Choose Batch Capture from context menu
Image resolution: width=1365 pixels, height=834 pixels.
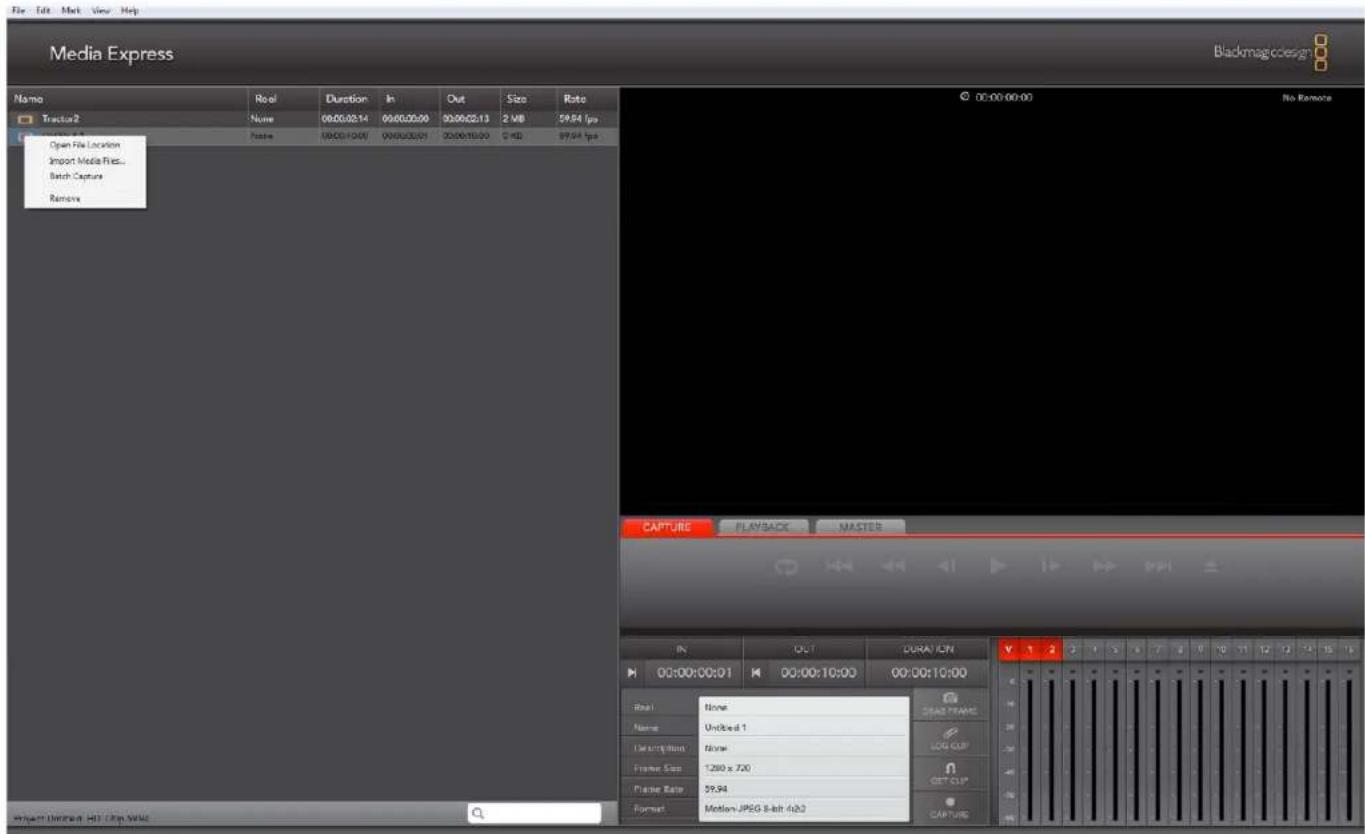[85, 176]
